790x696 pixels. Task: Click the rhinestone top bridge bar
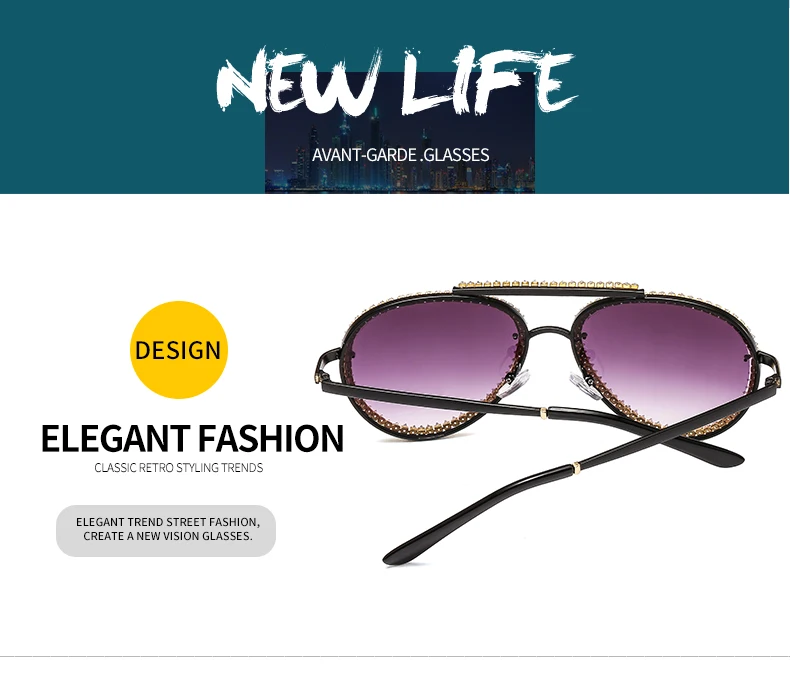coord(548,286)
